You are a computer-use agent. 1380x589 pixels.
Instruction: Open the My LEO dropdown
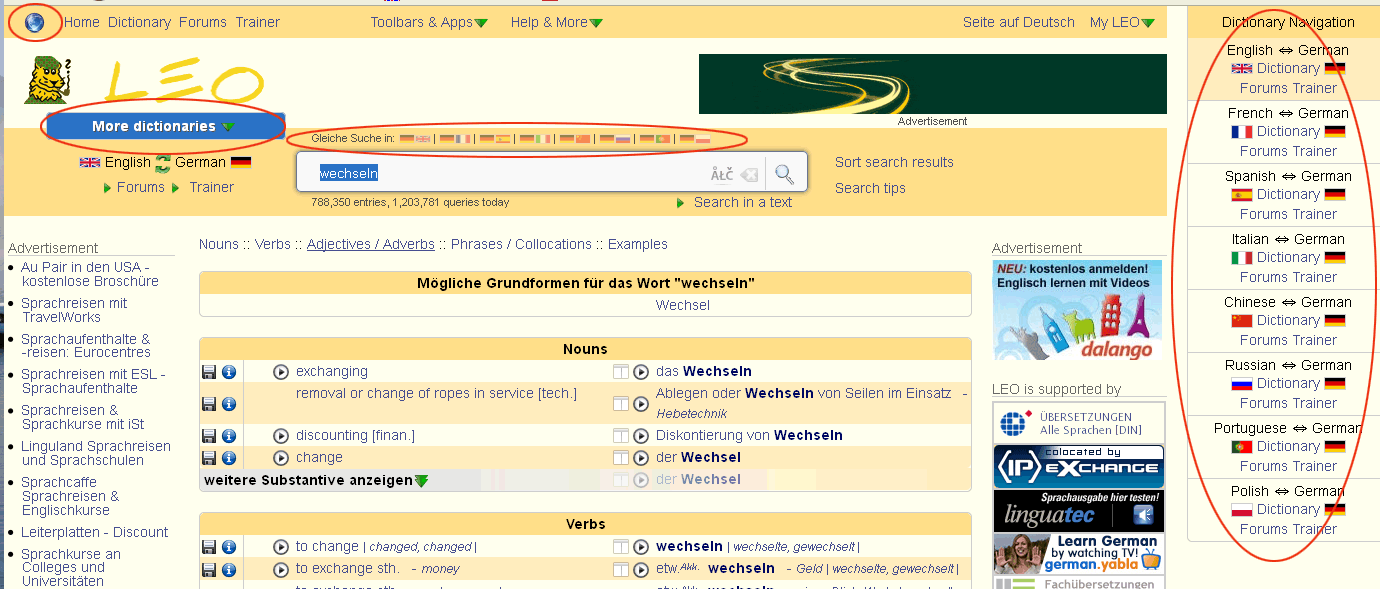[x=1122, y=22]
